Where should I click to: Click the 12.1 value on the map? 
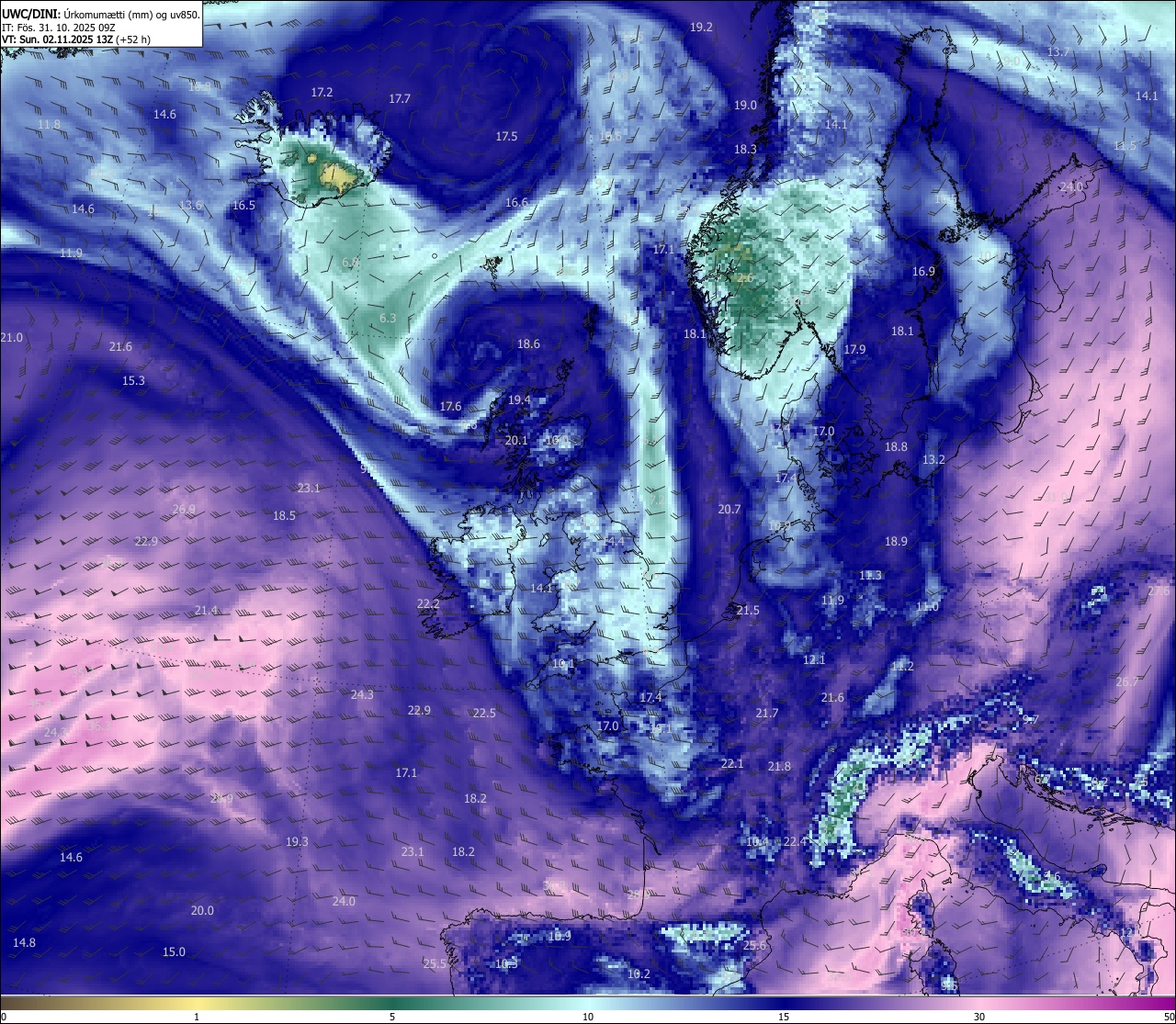point(814,660)
